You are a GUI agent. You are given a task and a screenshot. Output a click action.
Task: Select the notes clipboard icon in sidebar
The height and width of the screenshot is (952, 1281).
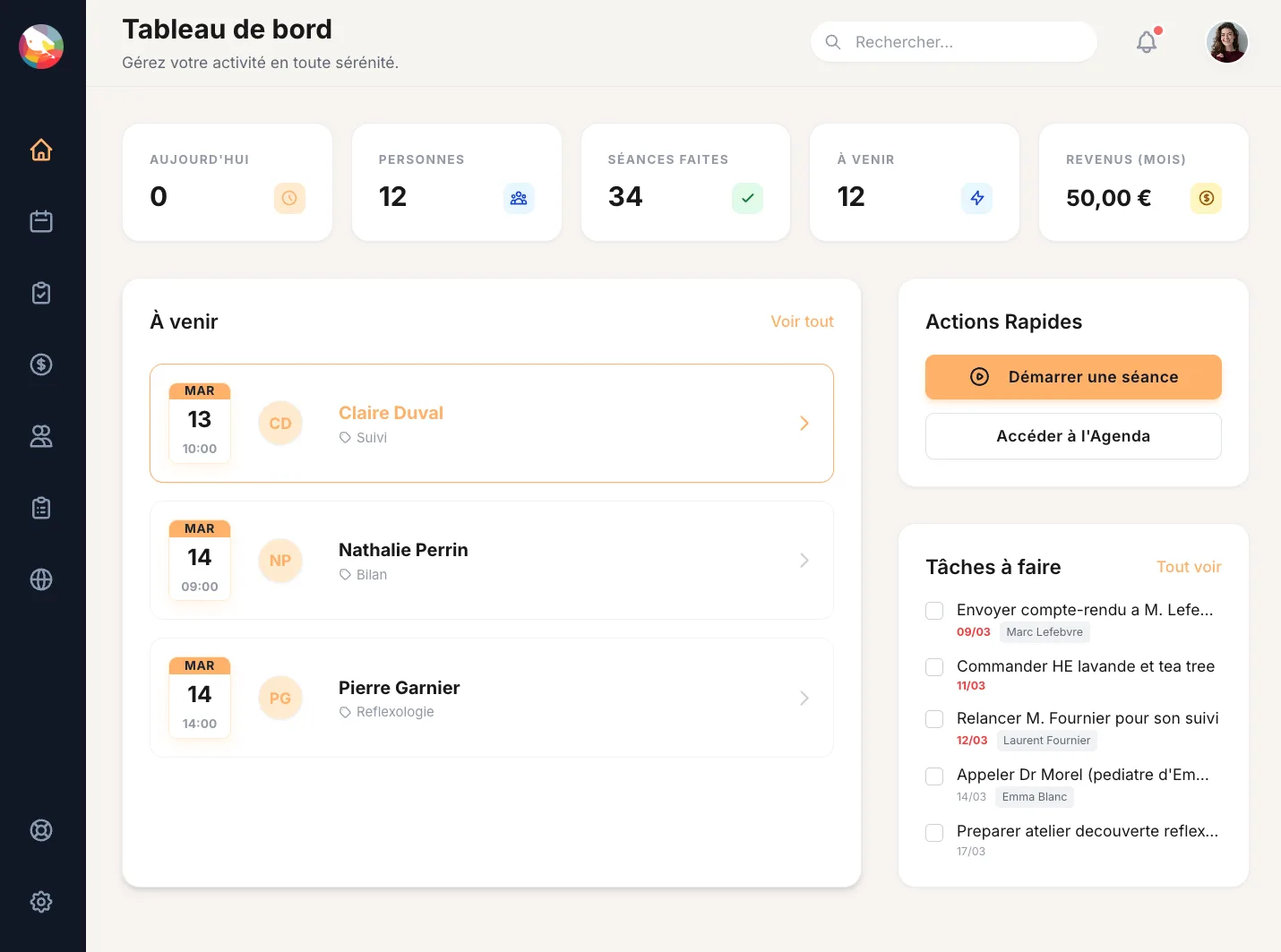41,508
